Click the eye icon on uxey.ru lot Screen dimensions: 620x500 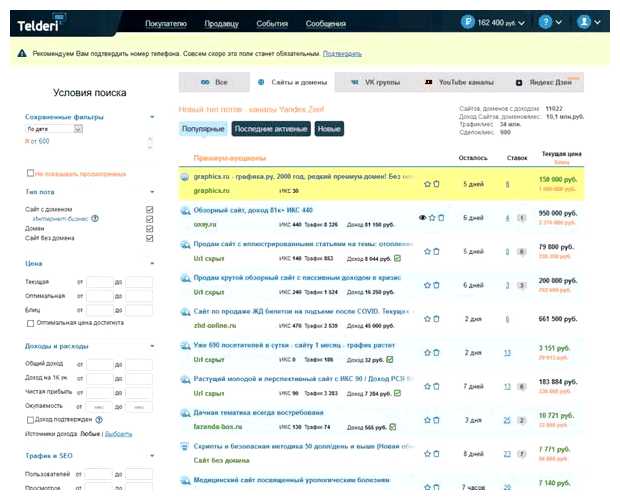tap(422, 217)
